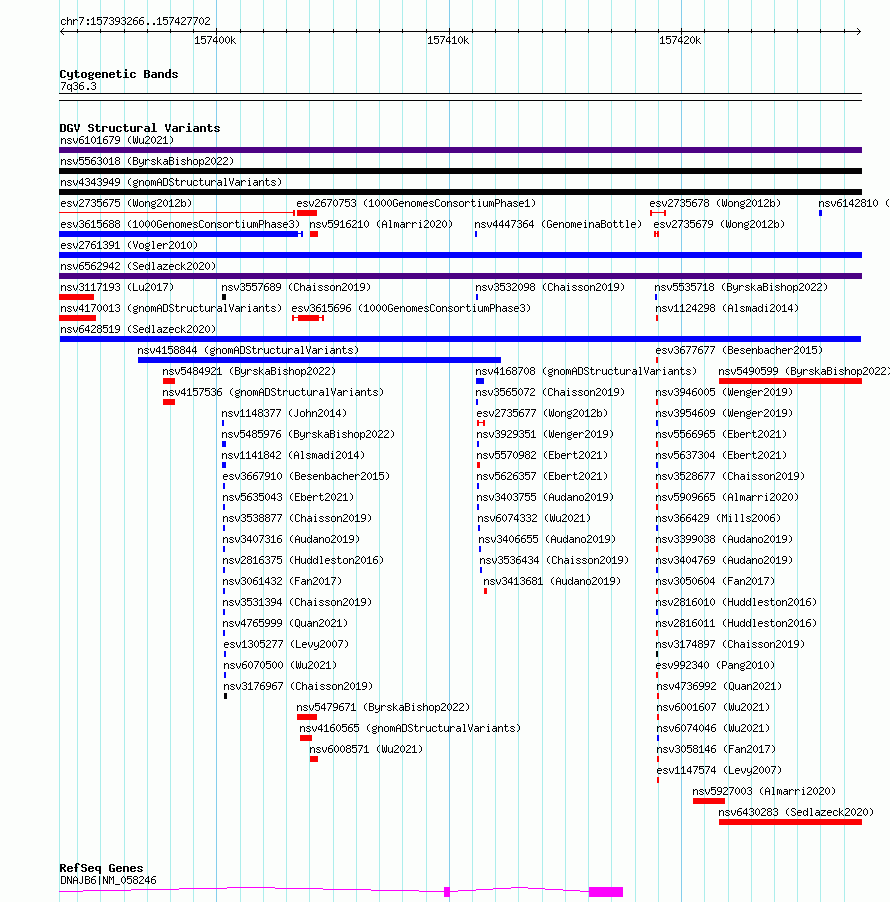The width and height of the screenshot is (890, 902).
Task: Open nsv3565072 (Chaisson2019) variant
Action: 551,392
